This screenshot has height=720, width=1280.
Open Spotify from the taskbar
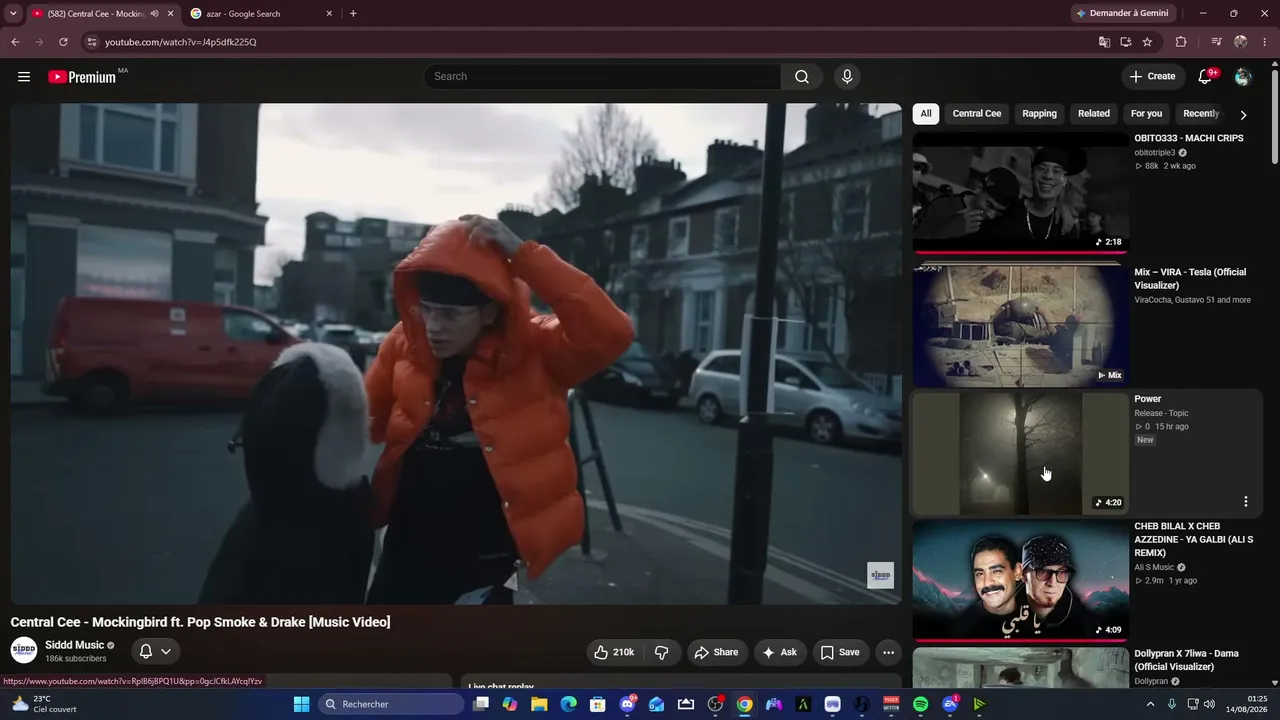pyautogui.click(x=920, y=704)
